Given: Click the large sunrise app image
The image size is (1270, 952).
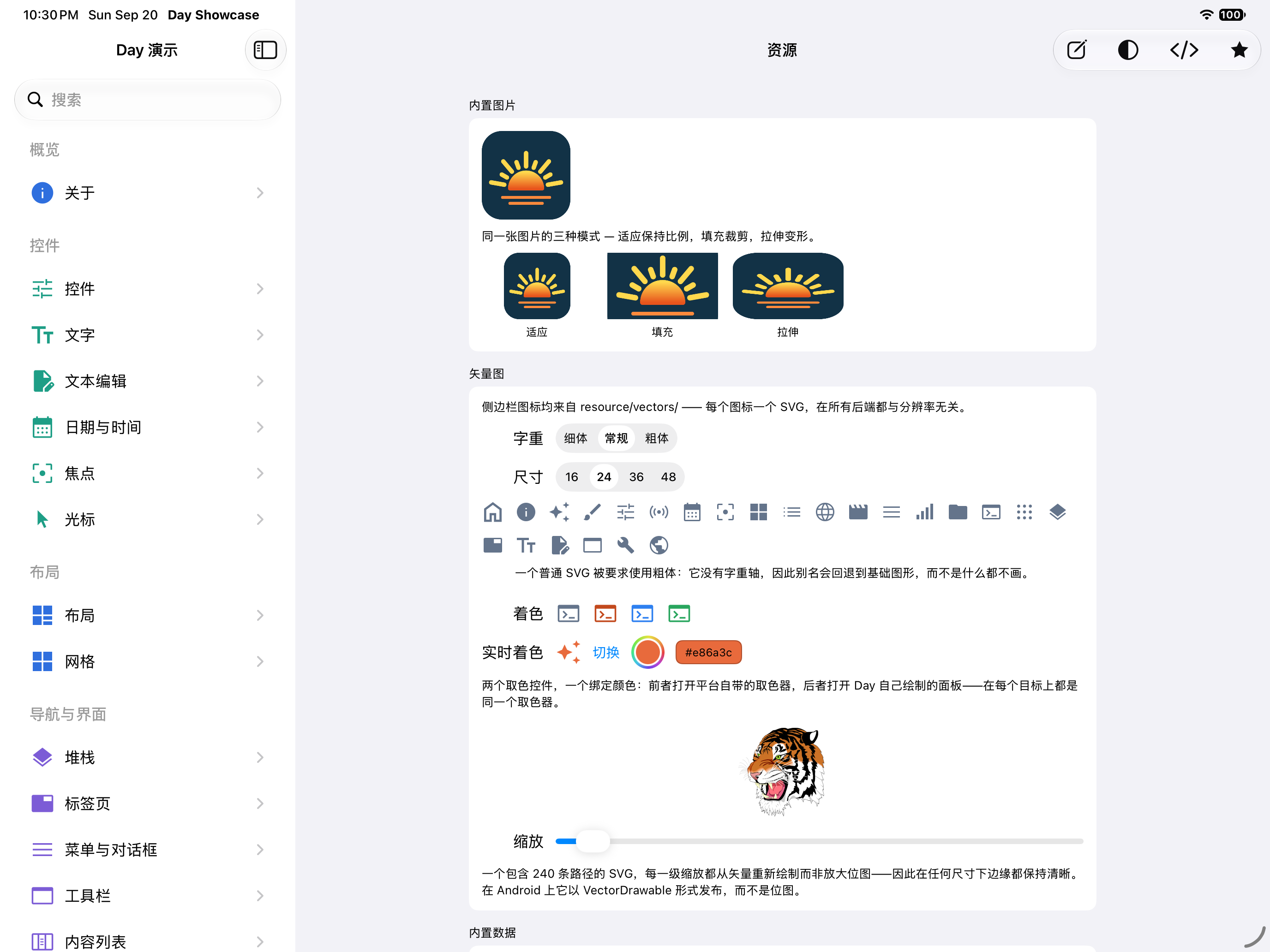Looking at the screenshot, I should tap(526, 175).
